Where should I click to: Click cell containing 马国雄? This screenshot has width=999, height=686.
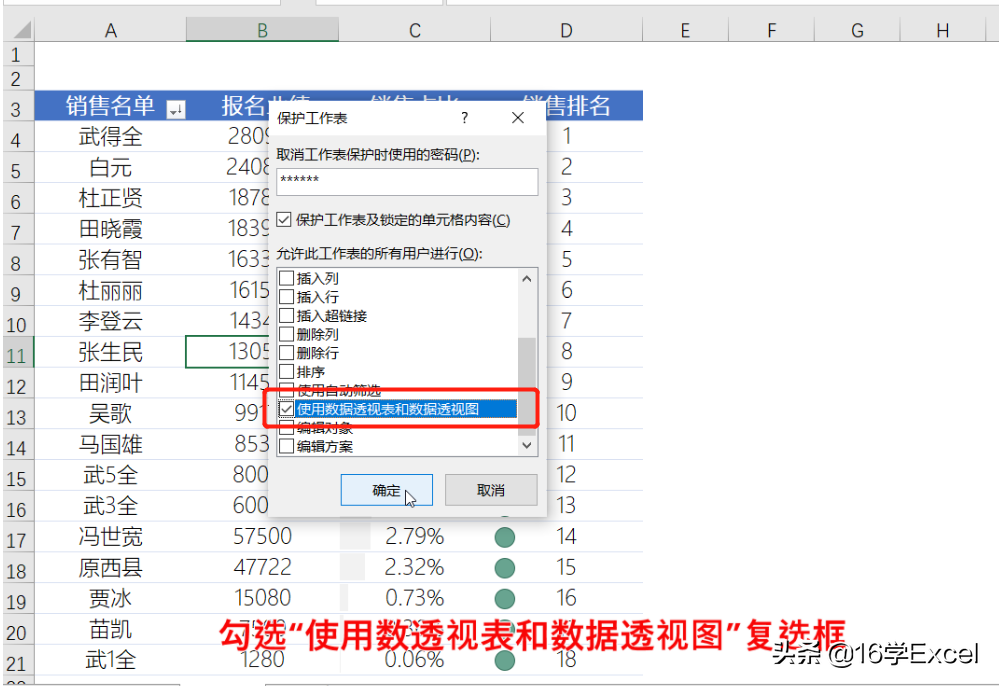tap(110, 444)
